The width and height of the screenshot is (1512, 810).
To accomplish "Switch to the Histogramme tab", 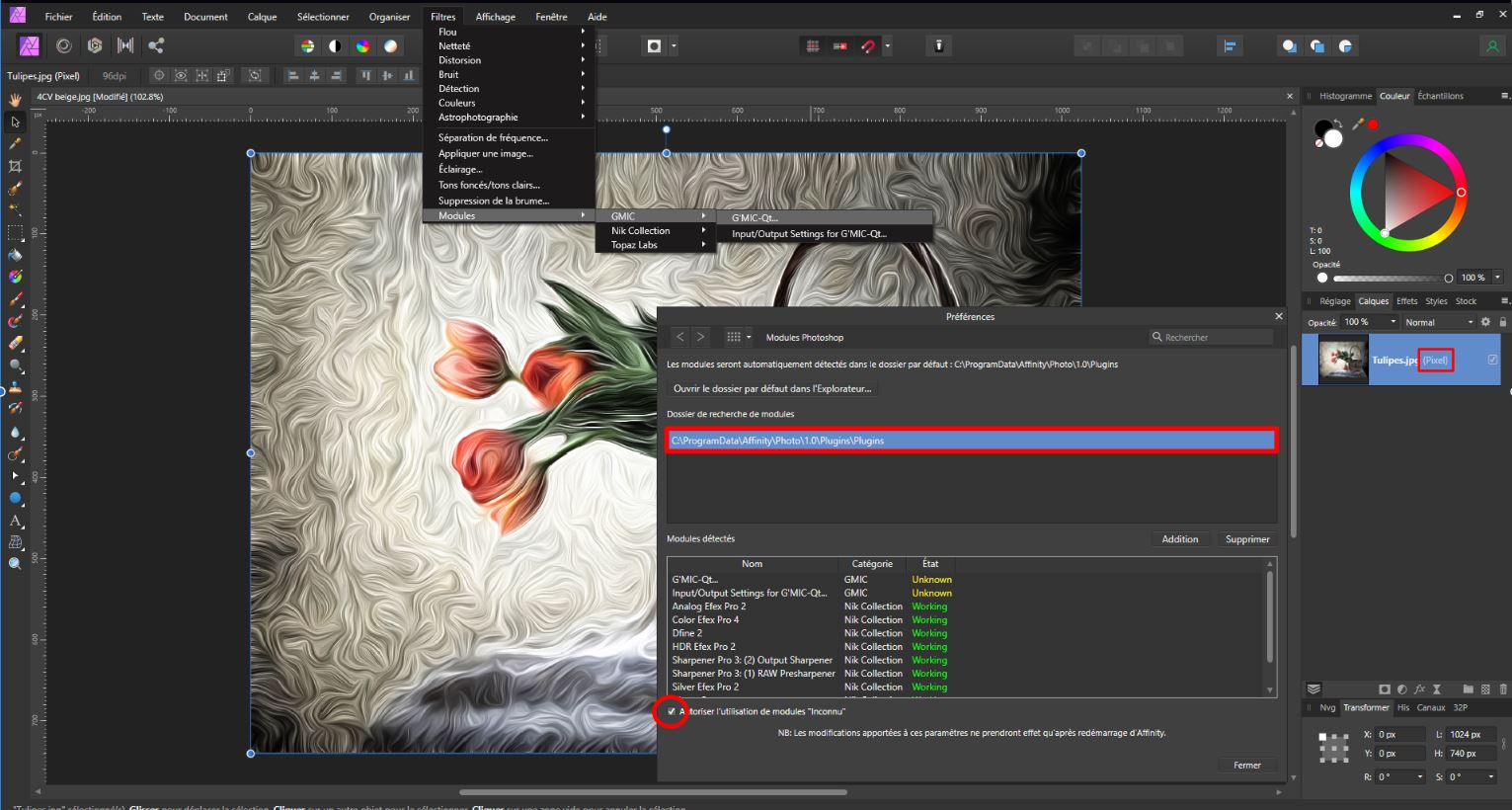I will (x=1345, y=96).
